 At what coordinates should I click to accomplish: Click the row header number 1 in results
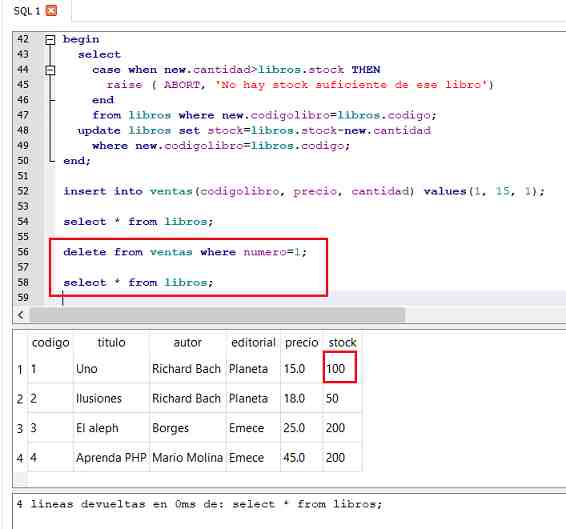(x=20, y=369)
